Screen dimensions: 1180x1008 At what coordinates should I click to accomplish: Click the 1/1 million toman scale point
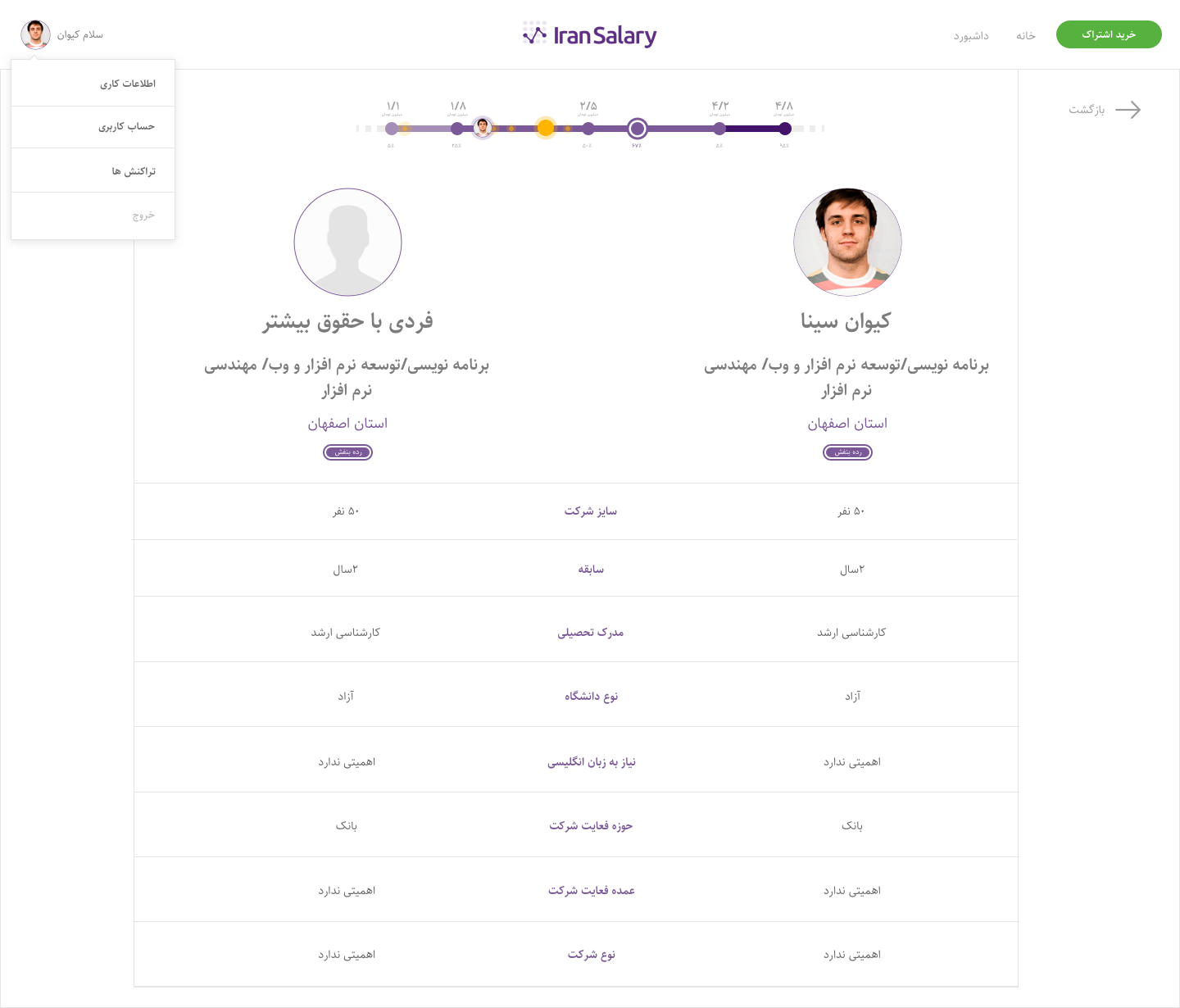click(x=392, y=129)
